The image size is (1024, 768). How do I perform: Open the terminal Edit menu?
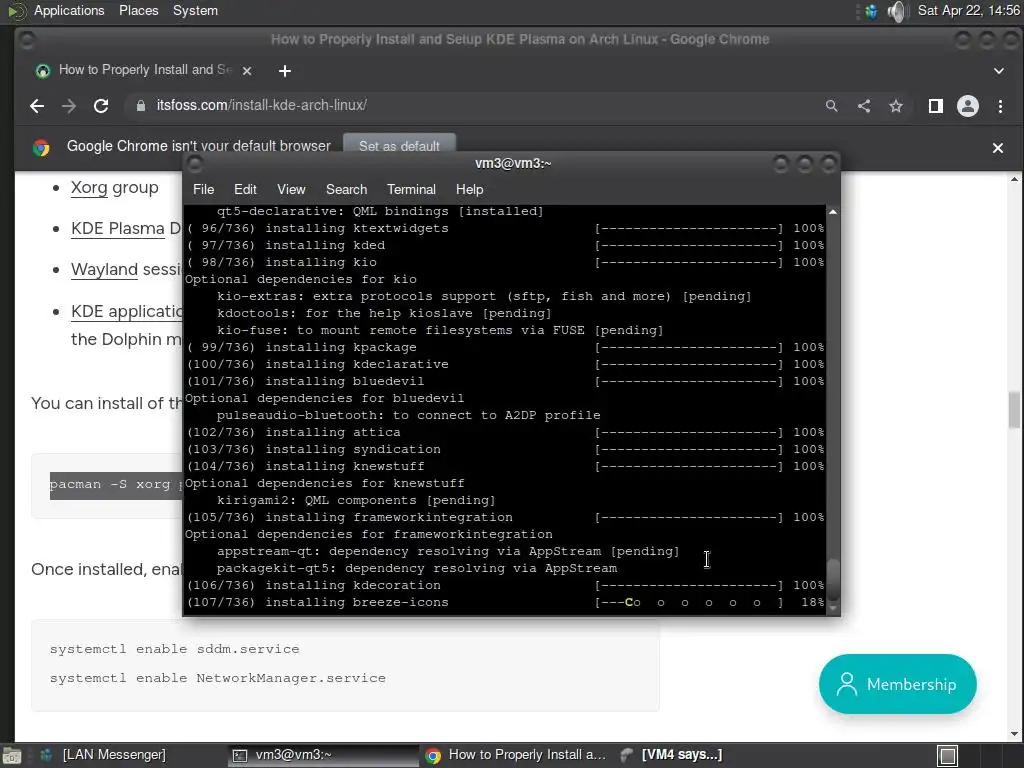click(x=245, y=189)
